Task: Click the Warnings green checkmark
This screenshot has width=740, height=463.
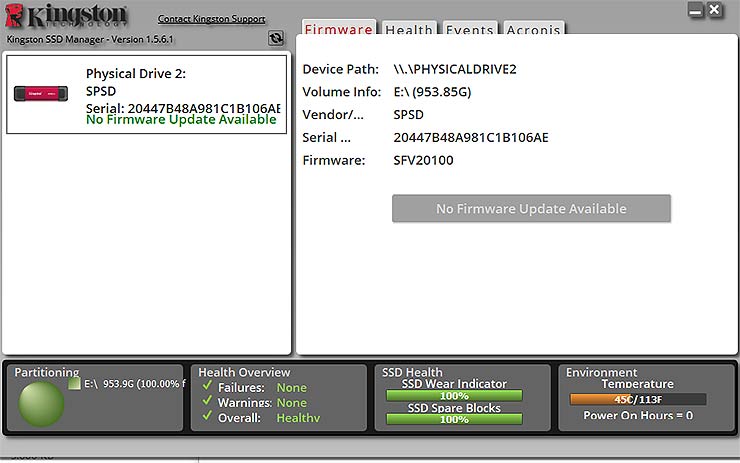Action: pos(207,401)
